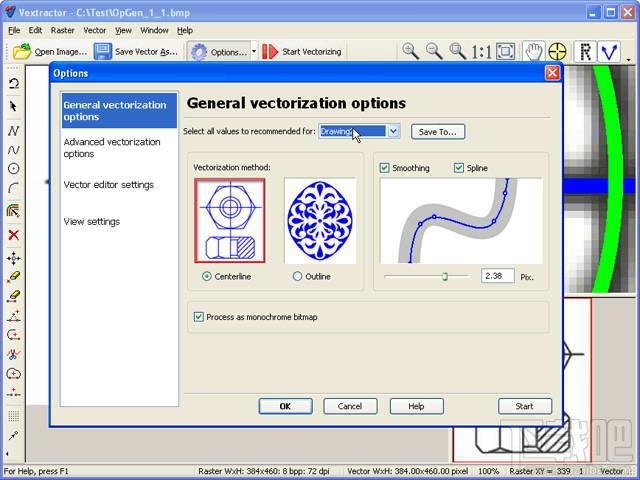The image size is (640, 480).
Task: Click the Save Vector As floppy icon
Action: (102, 52)
